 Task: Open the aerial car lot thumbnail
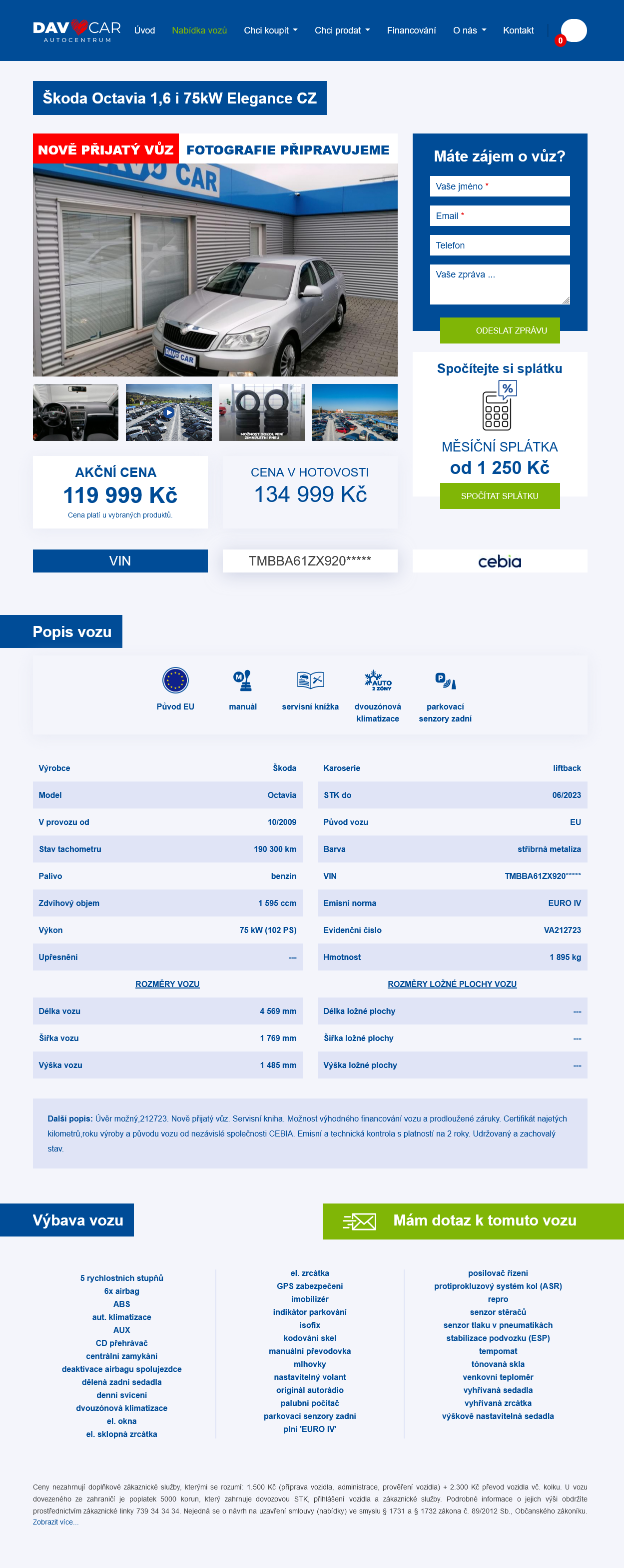click(x=355, y=412)
